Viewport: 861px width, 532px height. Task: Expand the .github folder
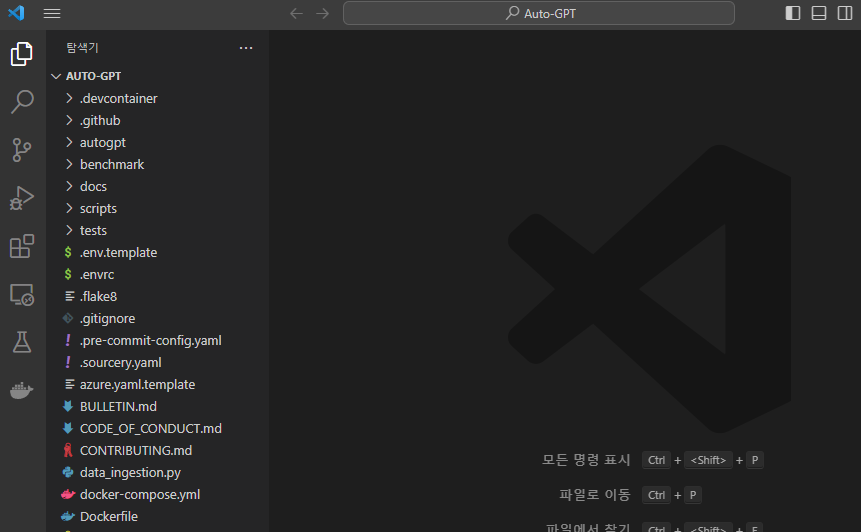[158, 120]
